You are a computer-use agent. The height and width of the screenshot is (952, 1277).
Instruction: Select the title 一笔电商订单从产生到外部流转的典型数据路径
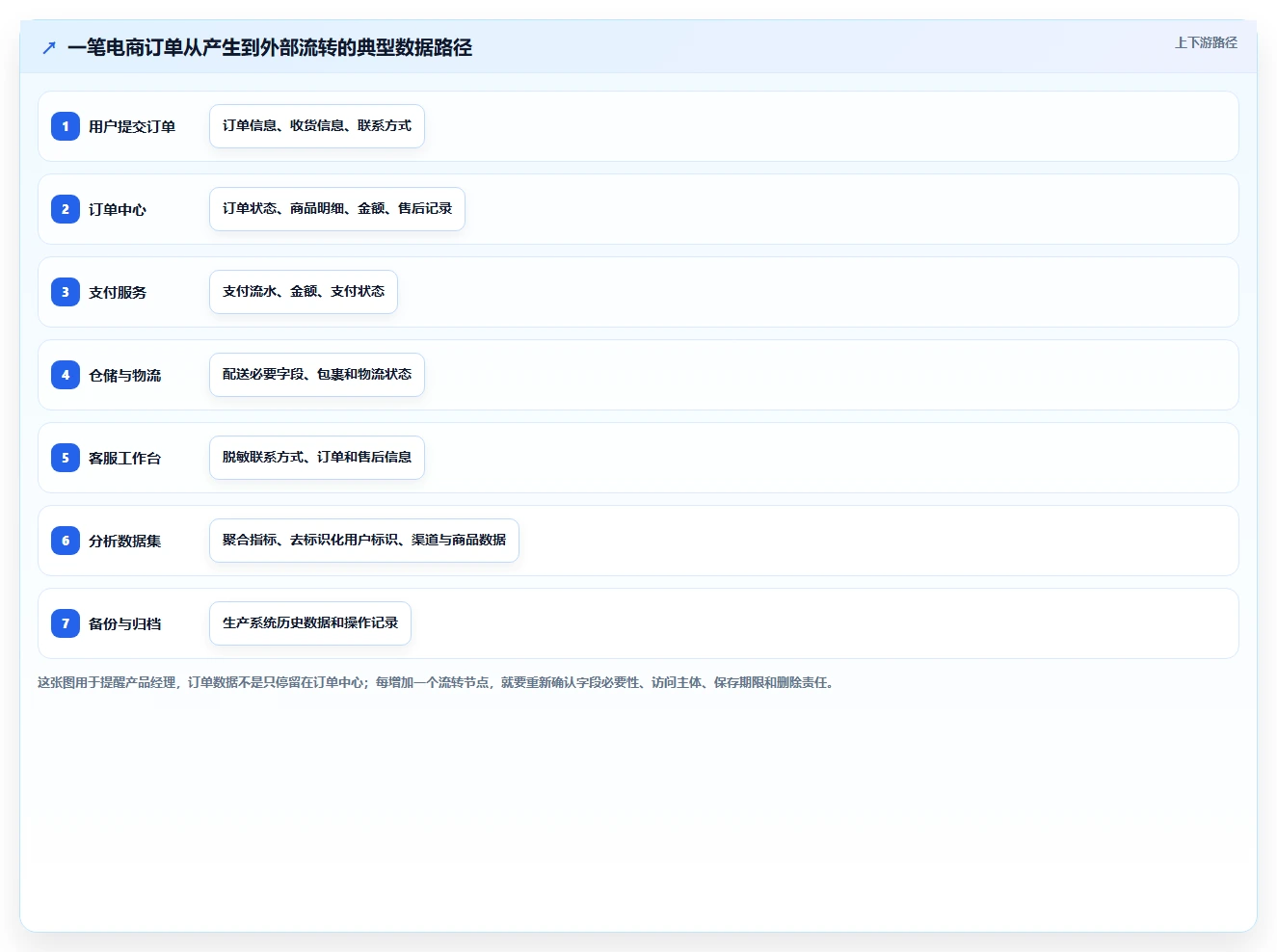pyautogui.click(x=270, y=47)
